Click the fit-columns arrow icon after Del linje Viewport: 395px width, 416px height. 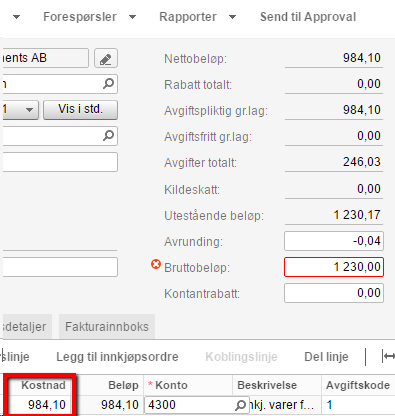tap(389, 356)
